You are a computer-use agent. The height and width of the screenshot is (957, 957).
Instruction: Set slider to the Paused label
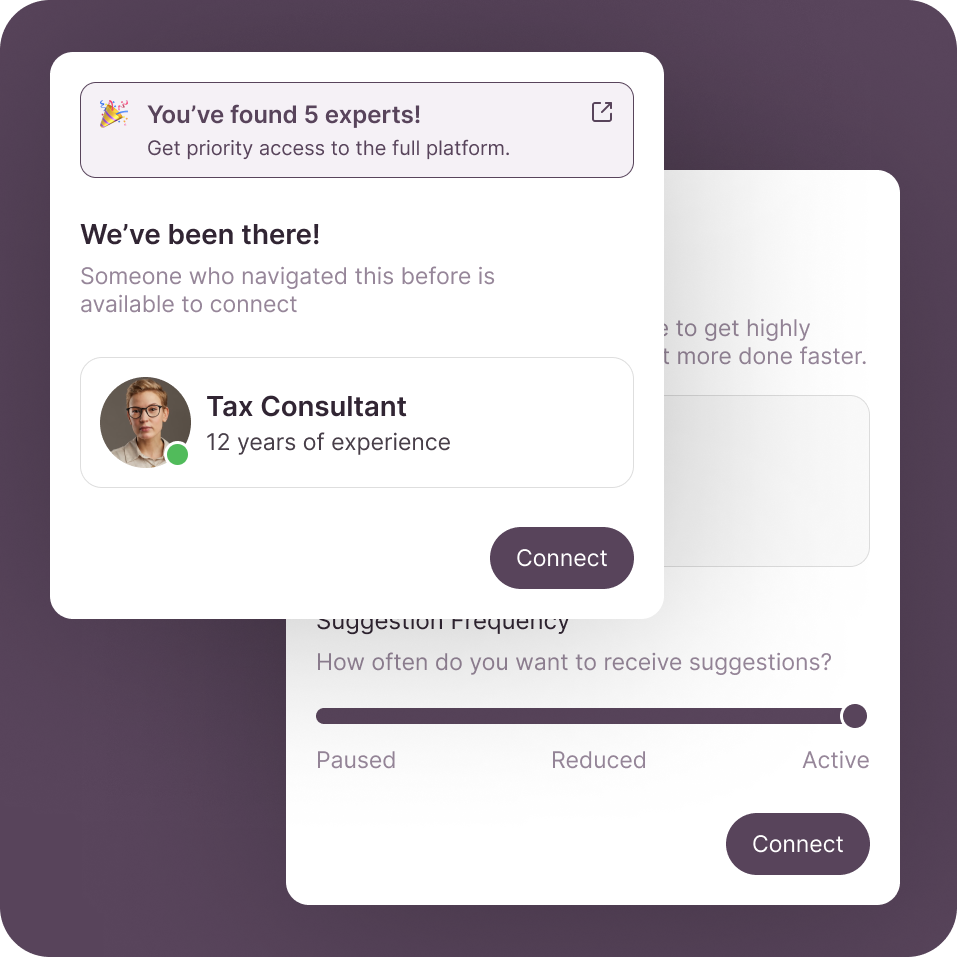356,760
